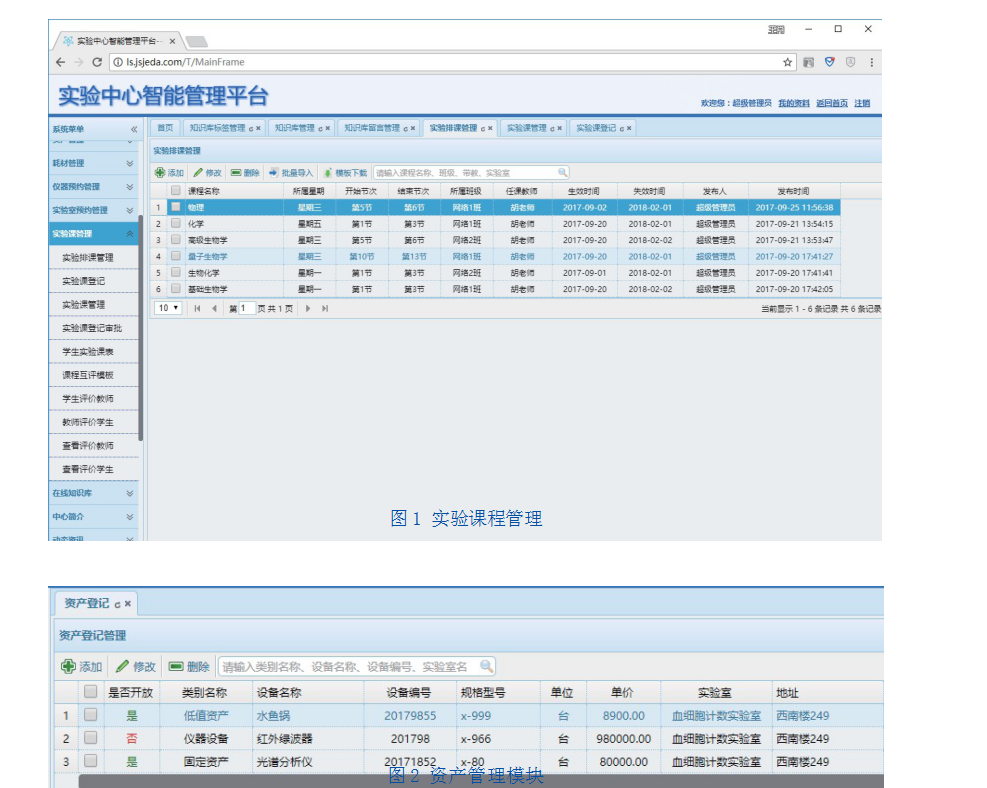
Task: Click the 注销 logout link
Action: coord(862,103)
